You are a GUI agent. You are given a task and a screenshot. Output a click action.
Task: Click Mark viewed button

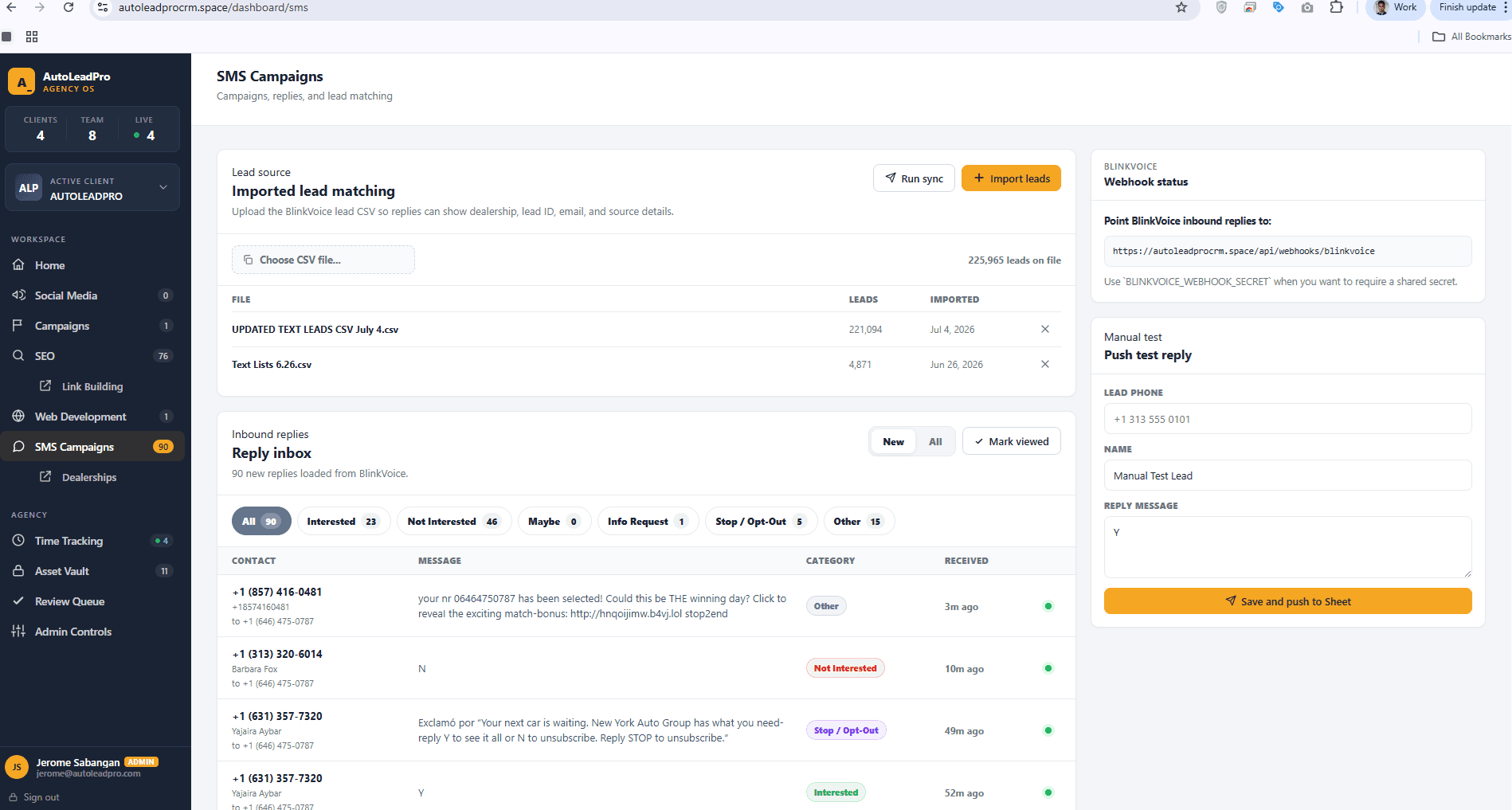coord(1011,441)
